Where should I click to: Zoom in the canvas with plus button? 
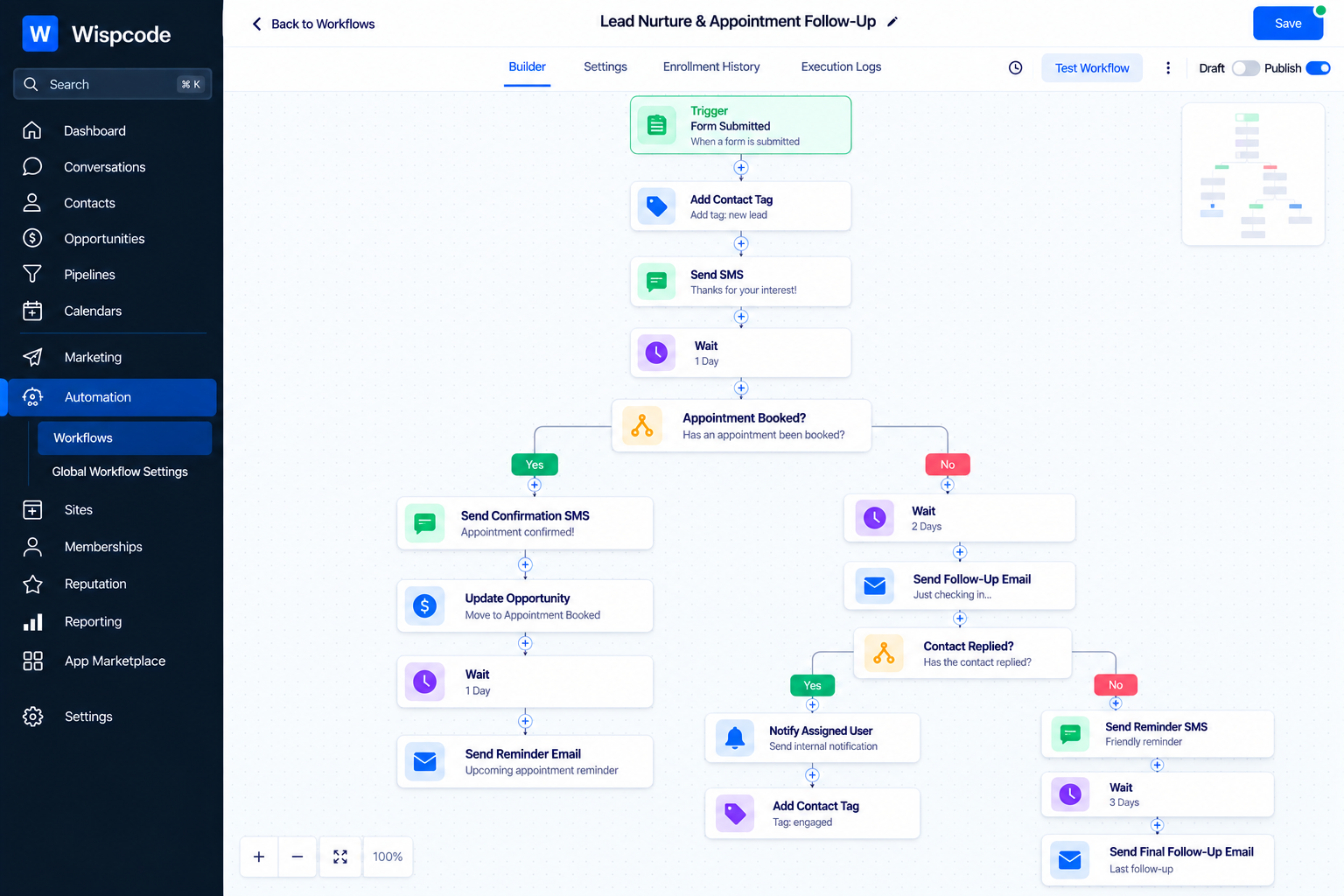pyautogui.click(x=259, y=857)
